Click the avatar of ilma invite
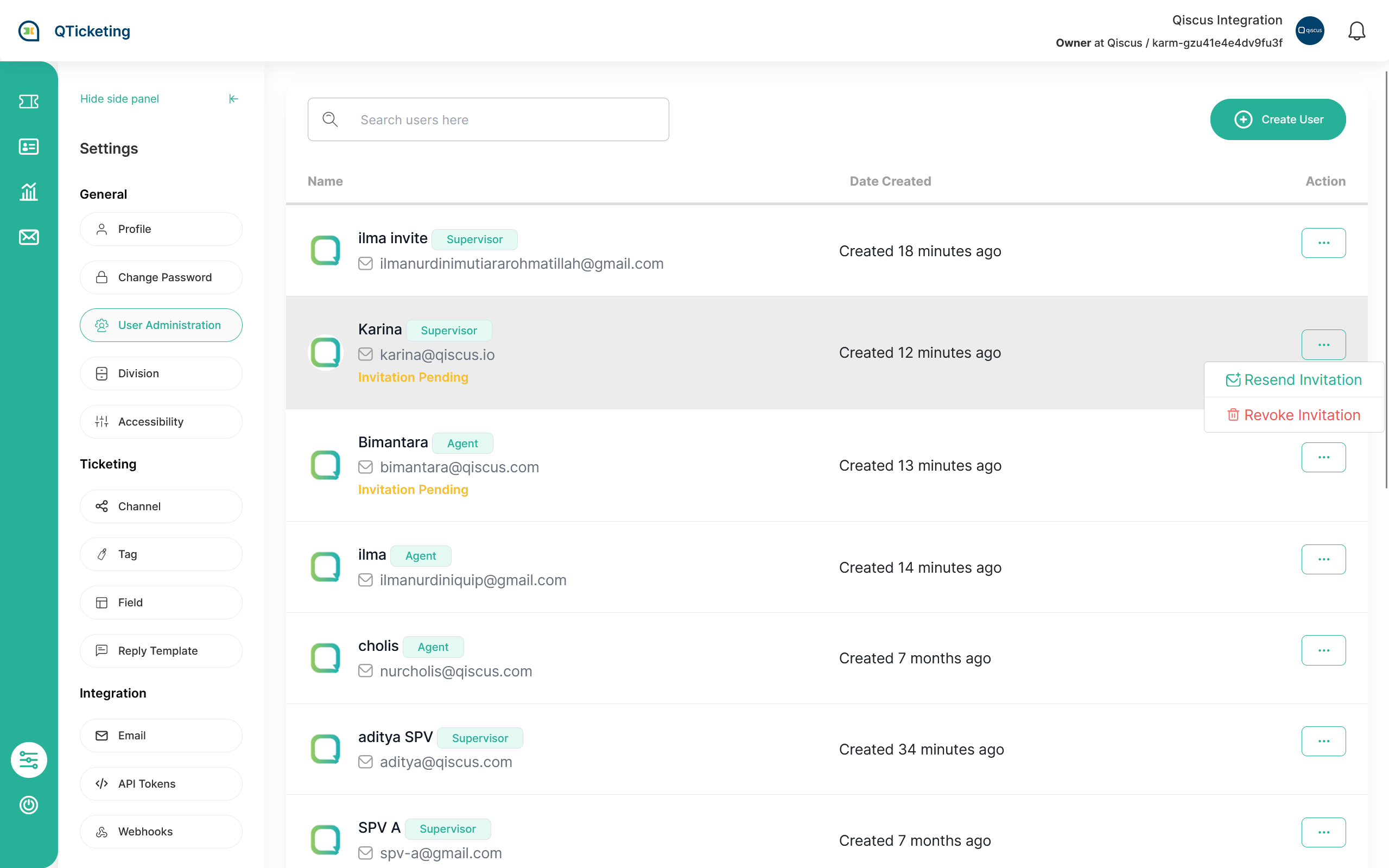1389x868 pixels. click(x=326, y=250)
